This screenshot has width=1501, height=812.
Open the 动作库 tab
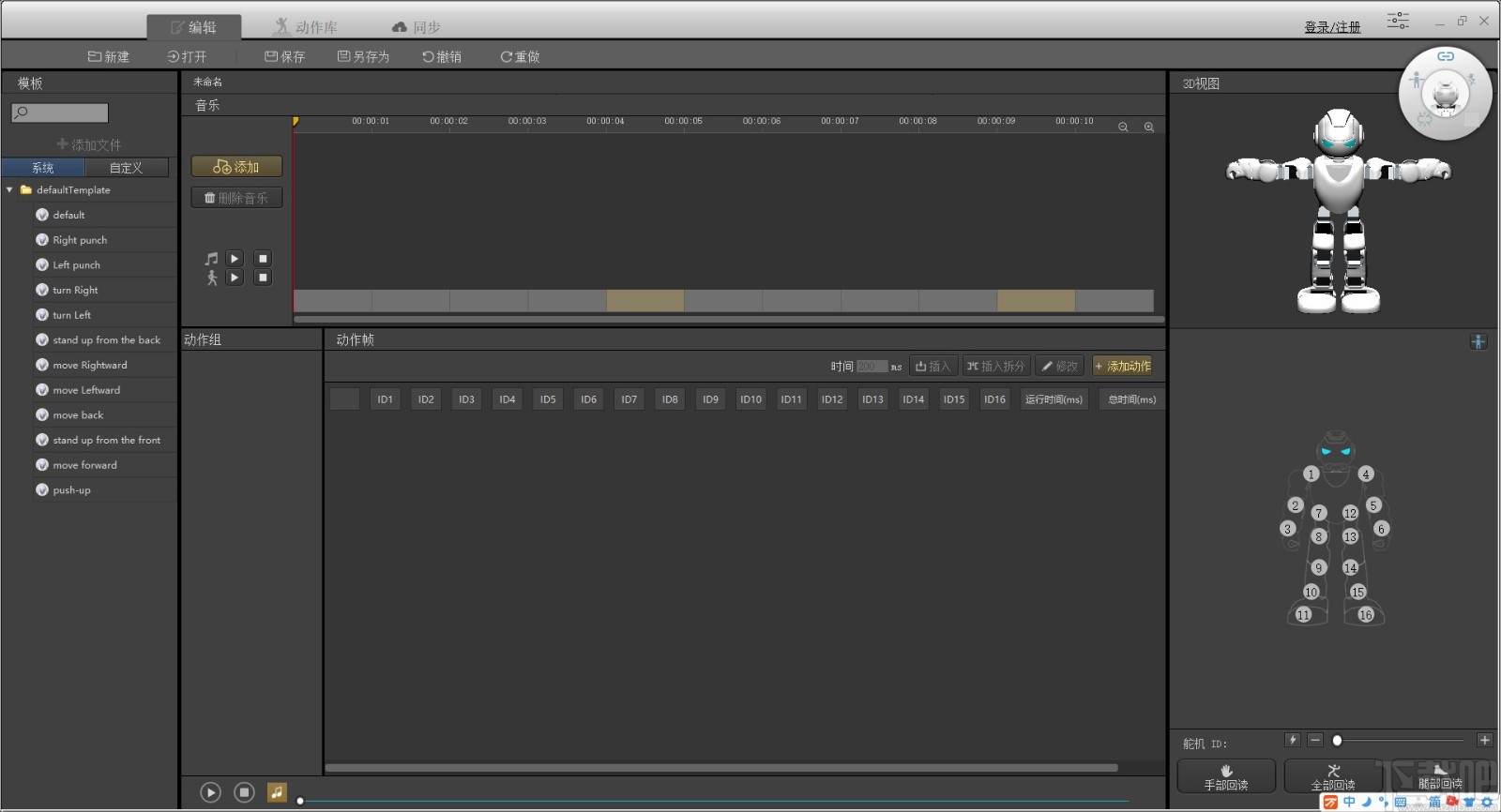pos(306,27)
